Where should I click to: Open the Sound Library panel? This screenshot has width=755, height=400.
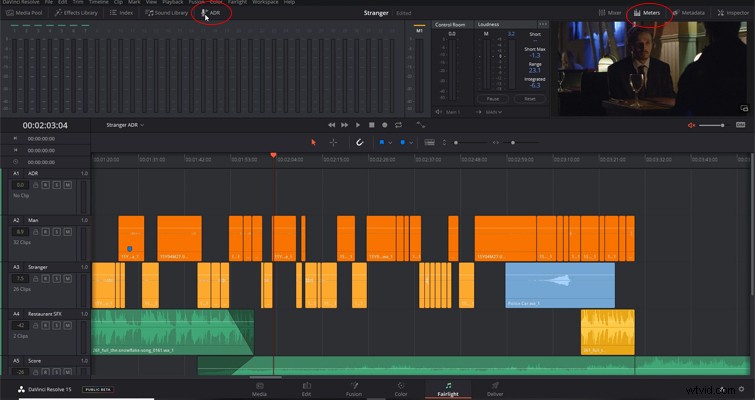click(167, 13)
